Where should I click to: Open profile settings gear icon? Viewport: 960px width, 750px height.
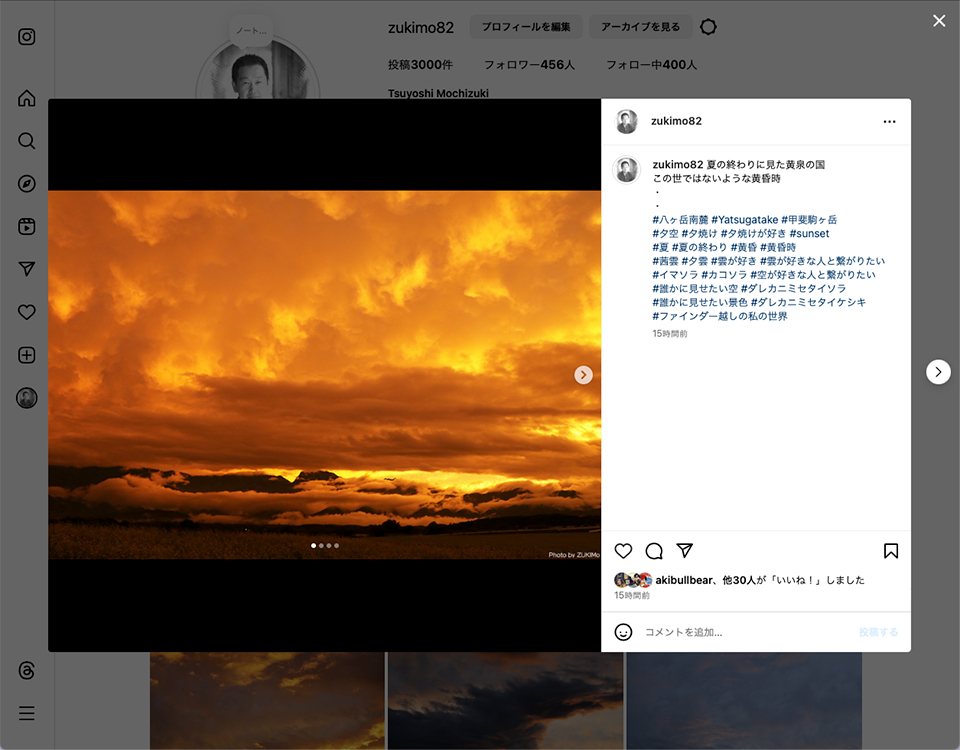click(708, 27)
